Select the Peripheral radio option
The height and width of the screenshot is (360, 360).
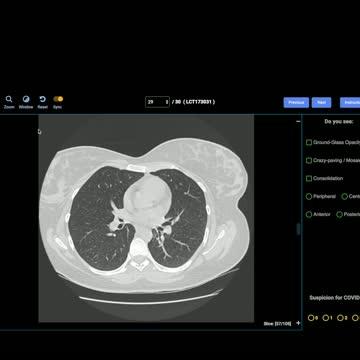[x=309, y=196]
